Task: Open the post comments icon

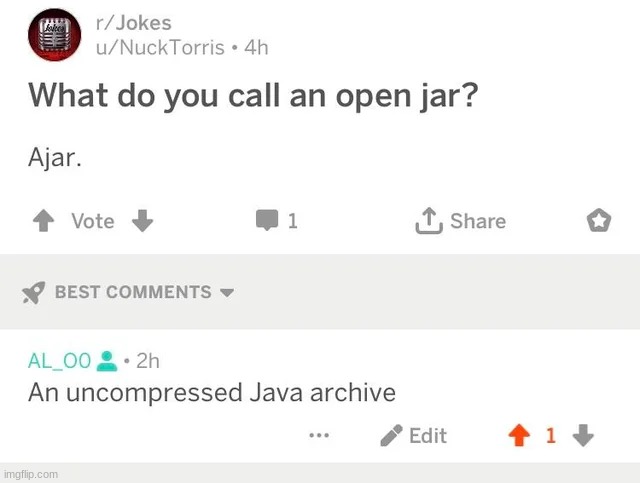Action: pyautogui.click(x=267, y=221)
